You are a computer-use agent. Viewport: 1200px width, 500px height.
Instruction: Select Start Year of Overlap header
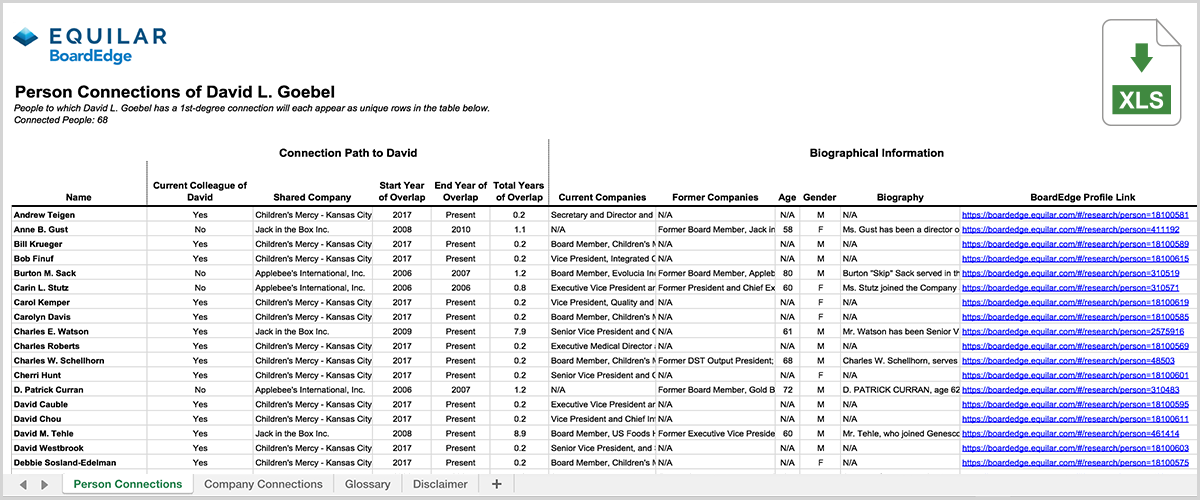coord(404,192)
